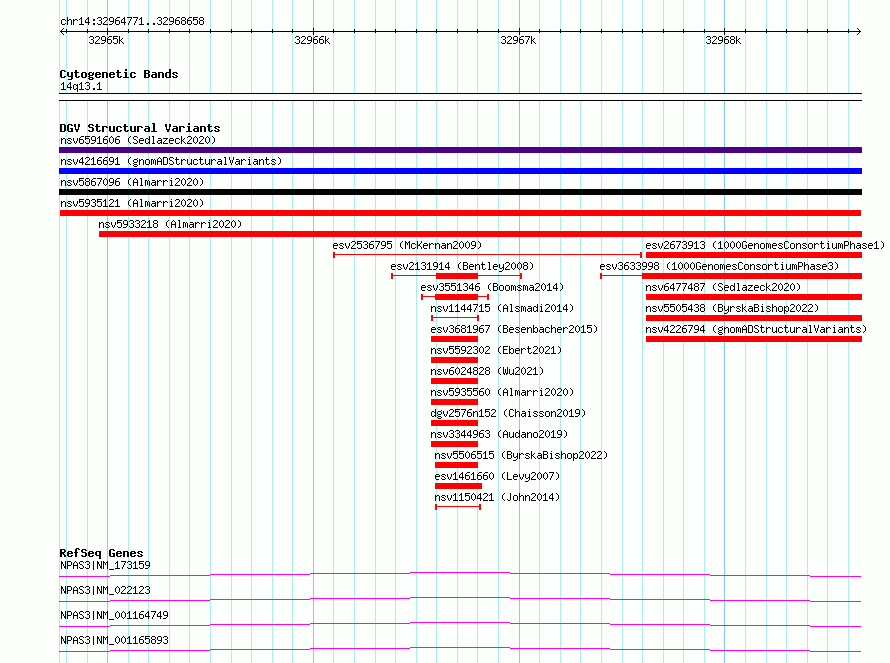Click the 32965k ruler tick label

[x=106, y=40]
